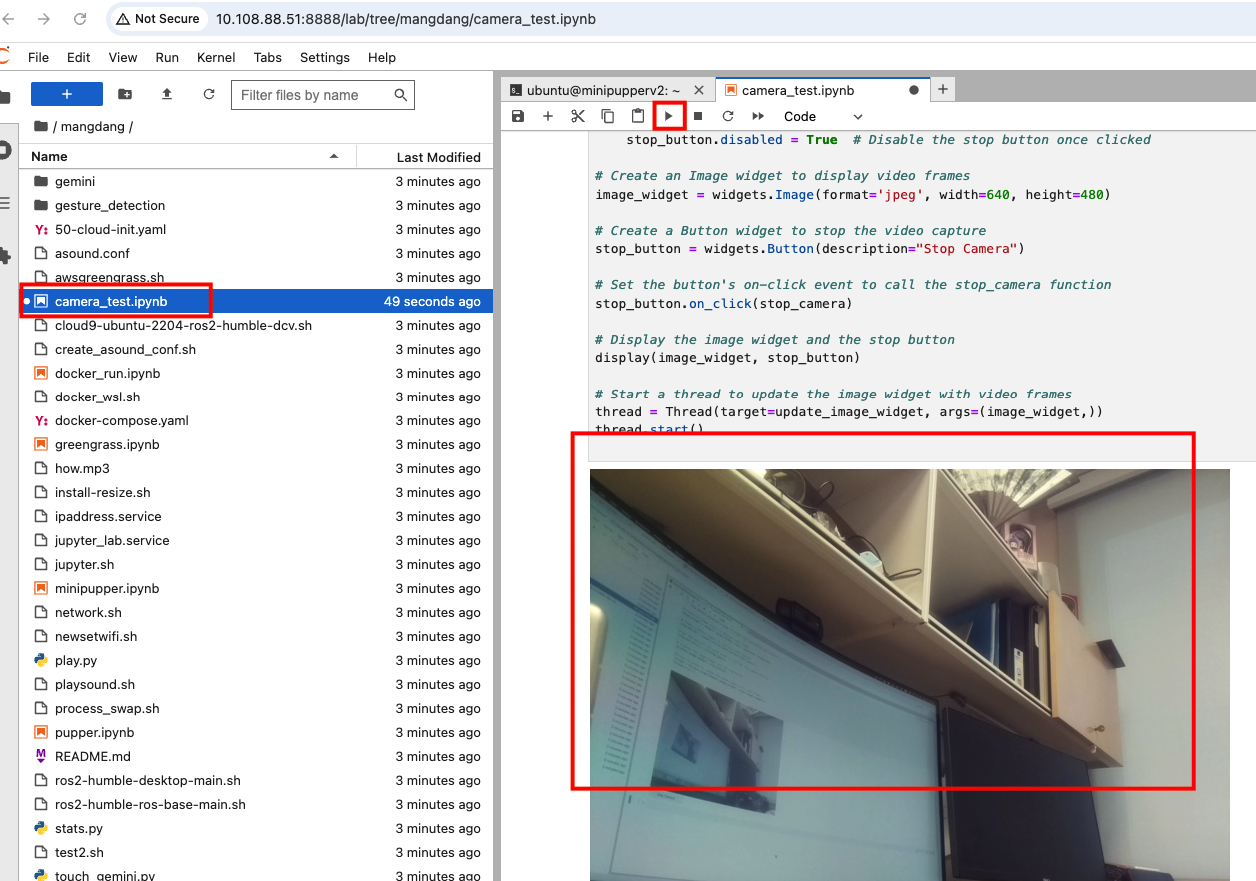Restart kernel and run all cells
Image resolution: width=1256 pixels, height=881 pixels.
tap(758, 116)
